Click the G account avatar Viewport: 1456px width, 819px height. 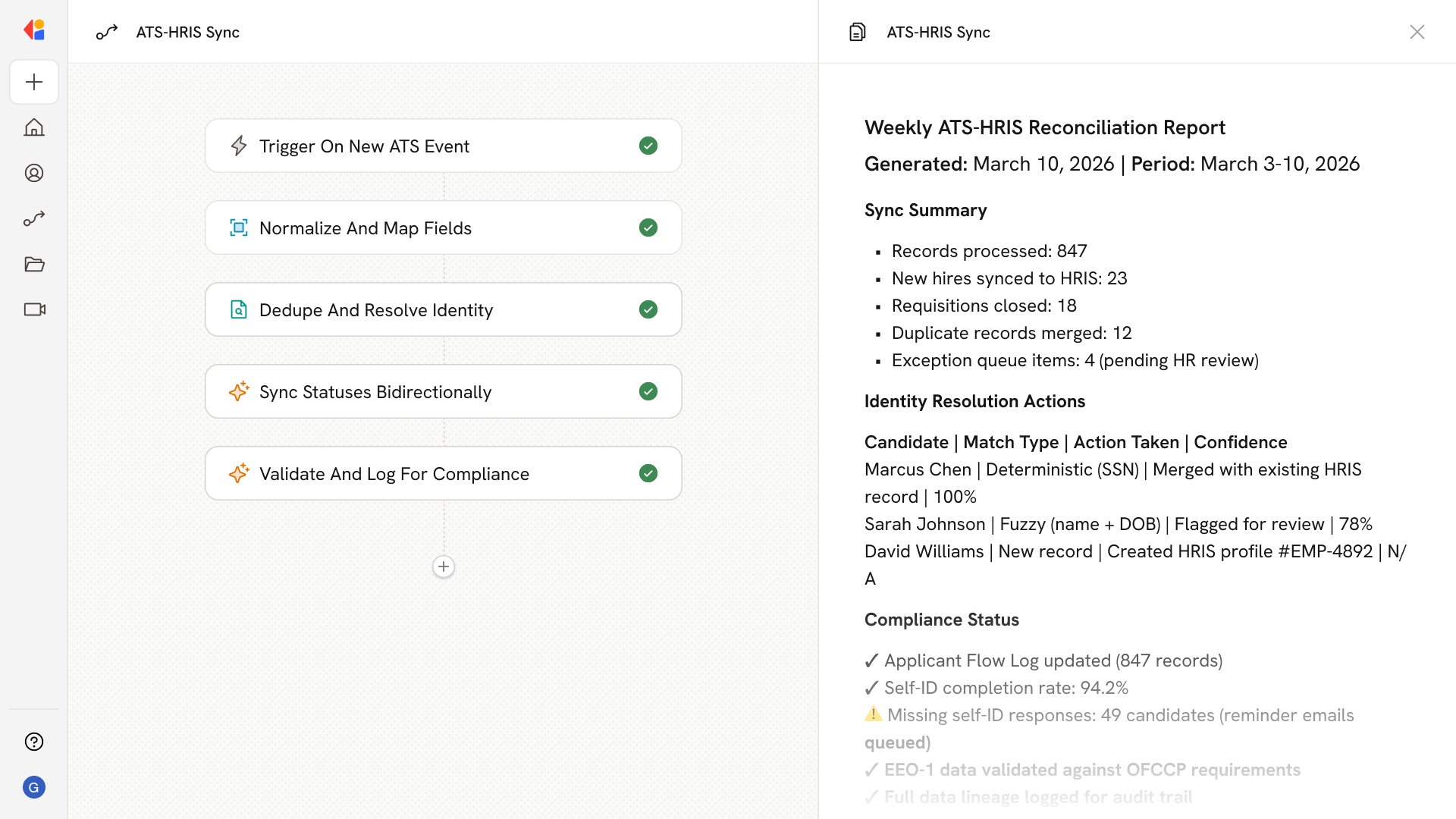tap(34, 787)
